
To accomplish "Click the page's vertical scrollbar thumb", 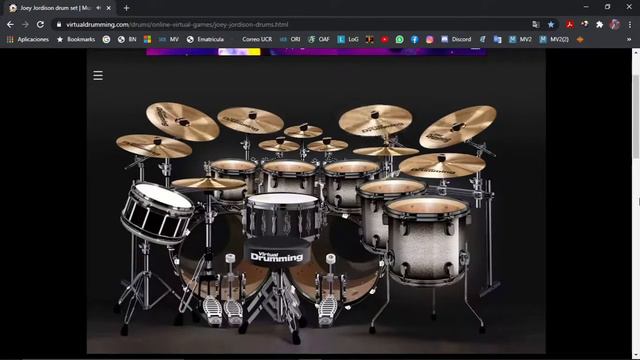I will point(636,116).
